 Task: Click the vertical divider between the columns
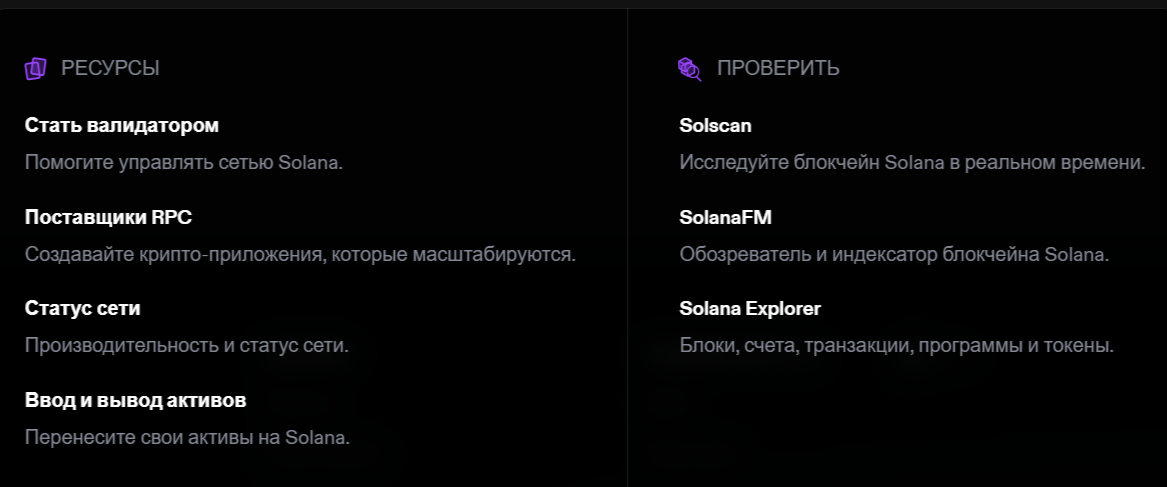click(x=628, y=250)
